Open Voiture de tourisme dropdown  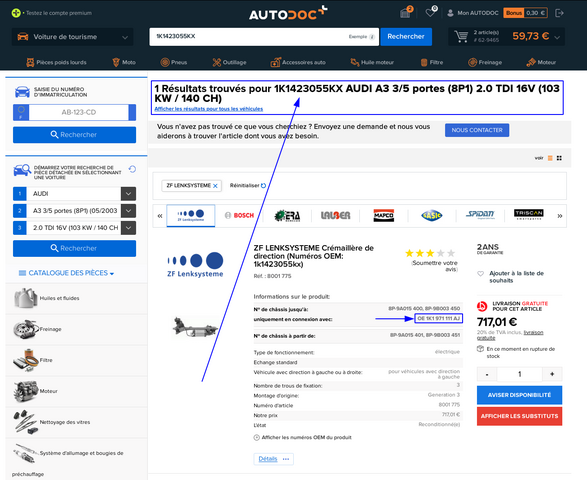click(x=72, y=37)
